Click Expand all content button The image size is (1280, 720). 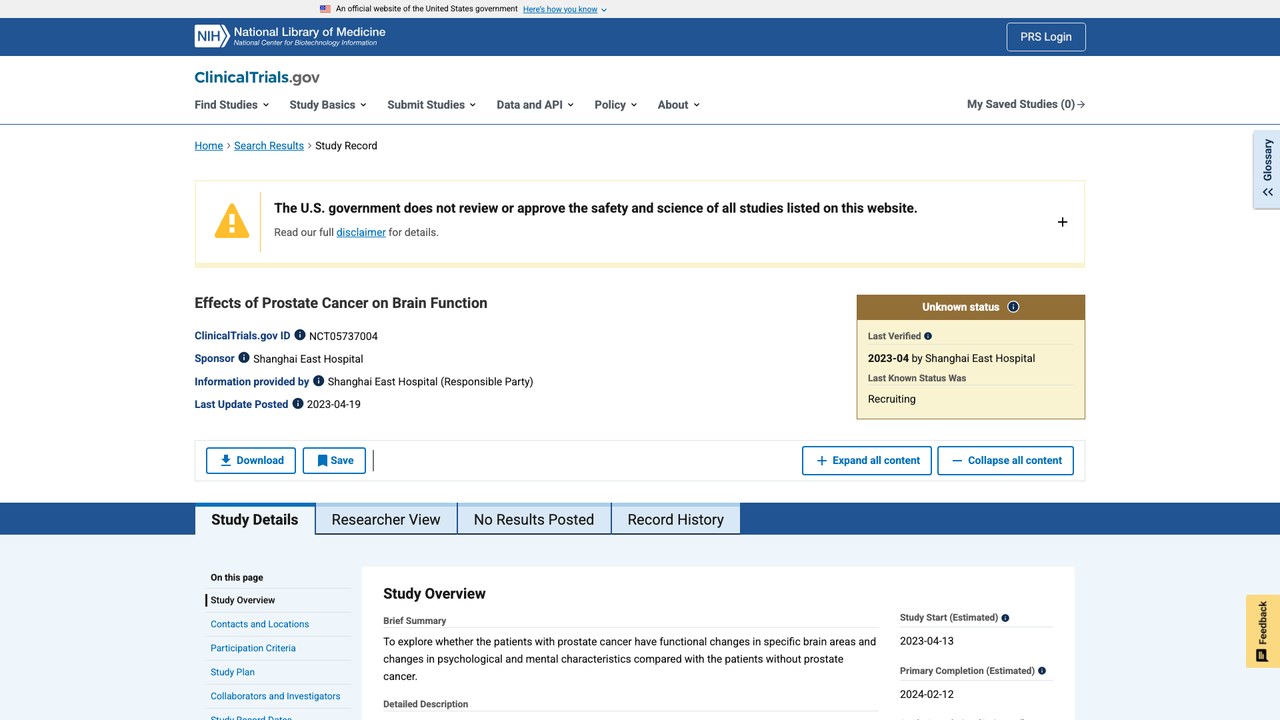[x=867, y=460]
